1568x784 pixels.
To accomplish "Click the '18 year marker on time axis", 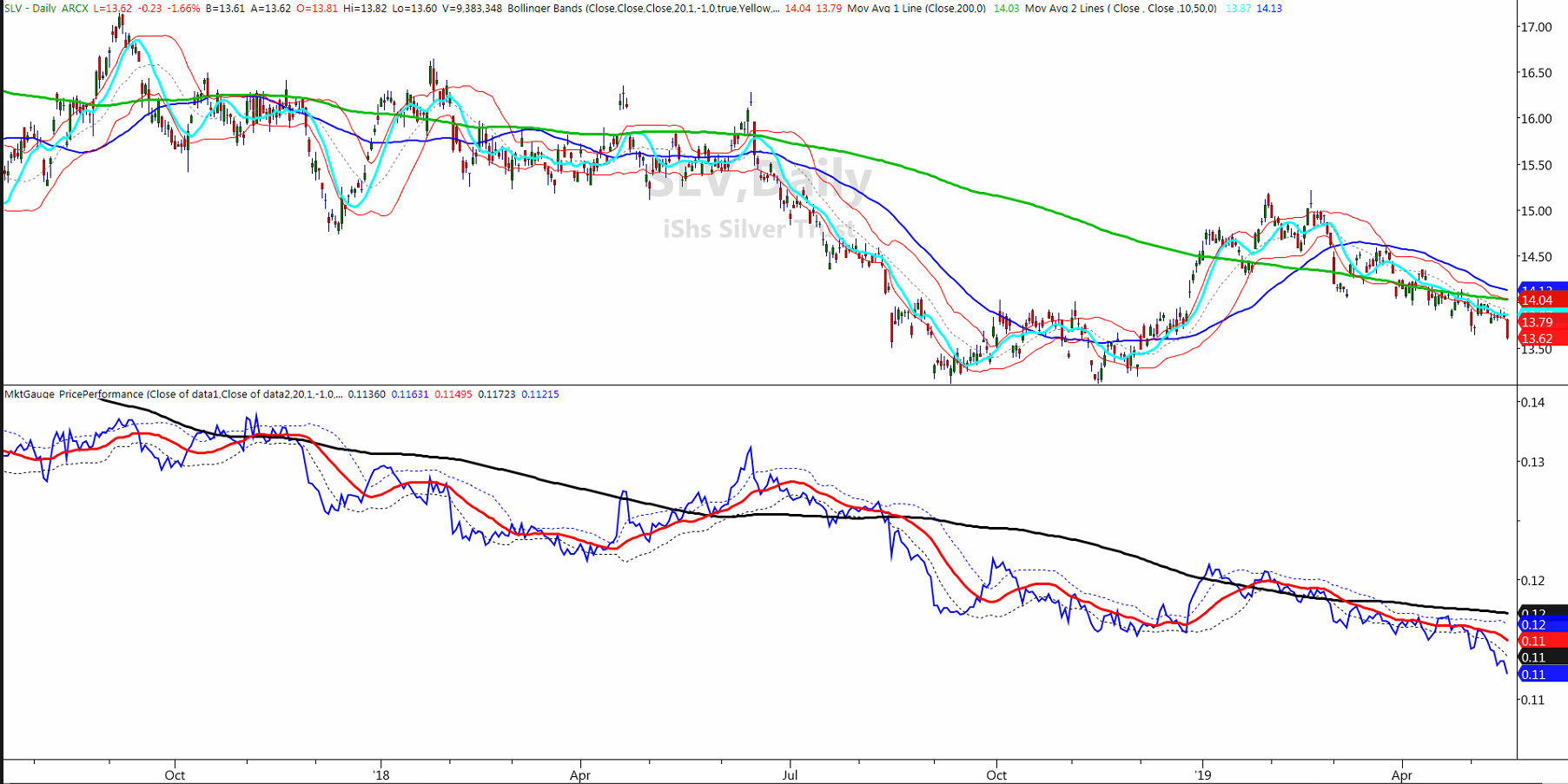I will pyautogui.click(x=381, y=774).
